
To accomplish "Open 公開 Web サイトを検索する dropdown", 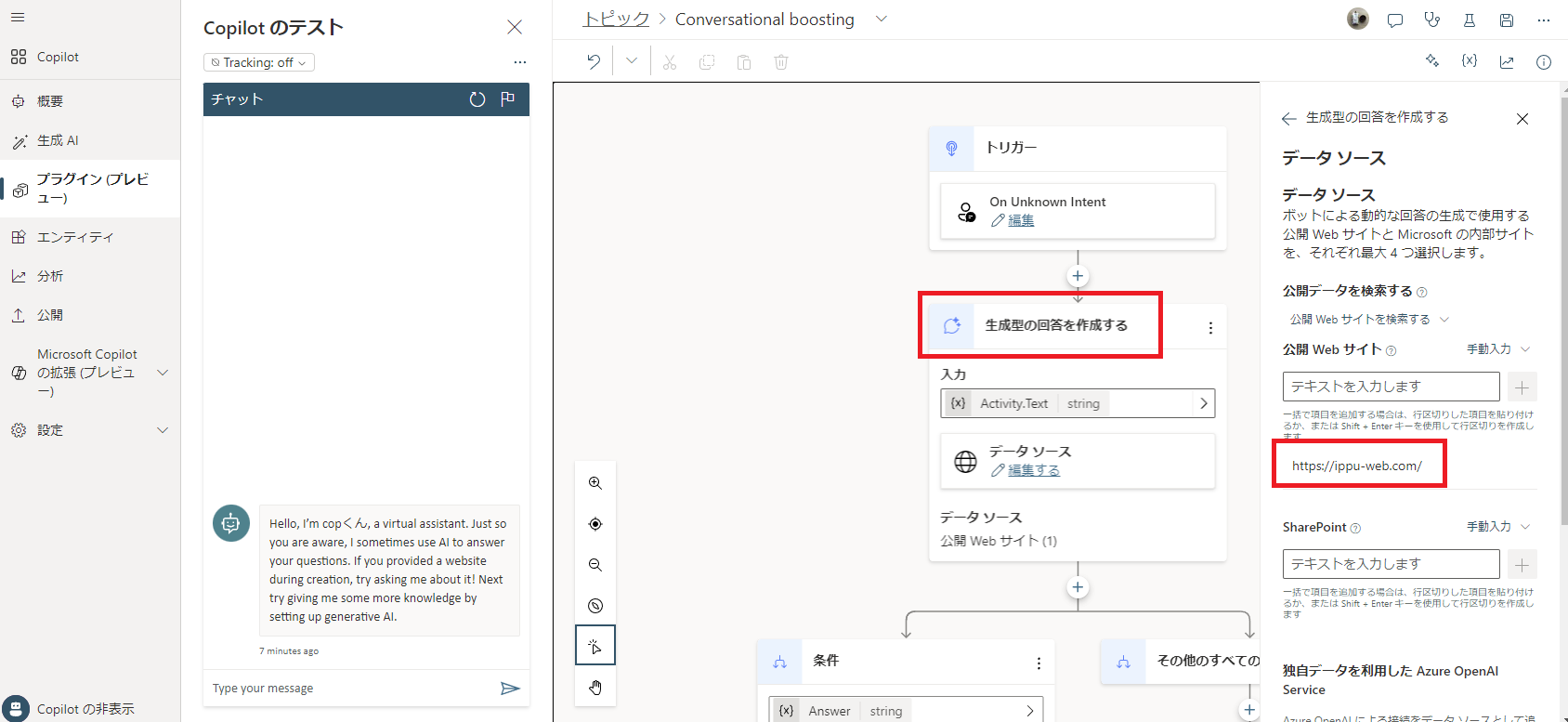I will click(1368, 320).
